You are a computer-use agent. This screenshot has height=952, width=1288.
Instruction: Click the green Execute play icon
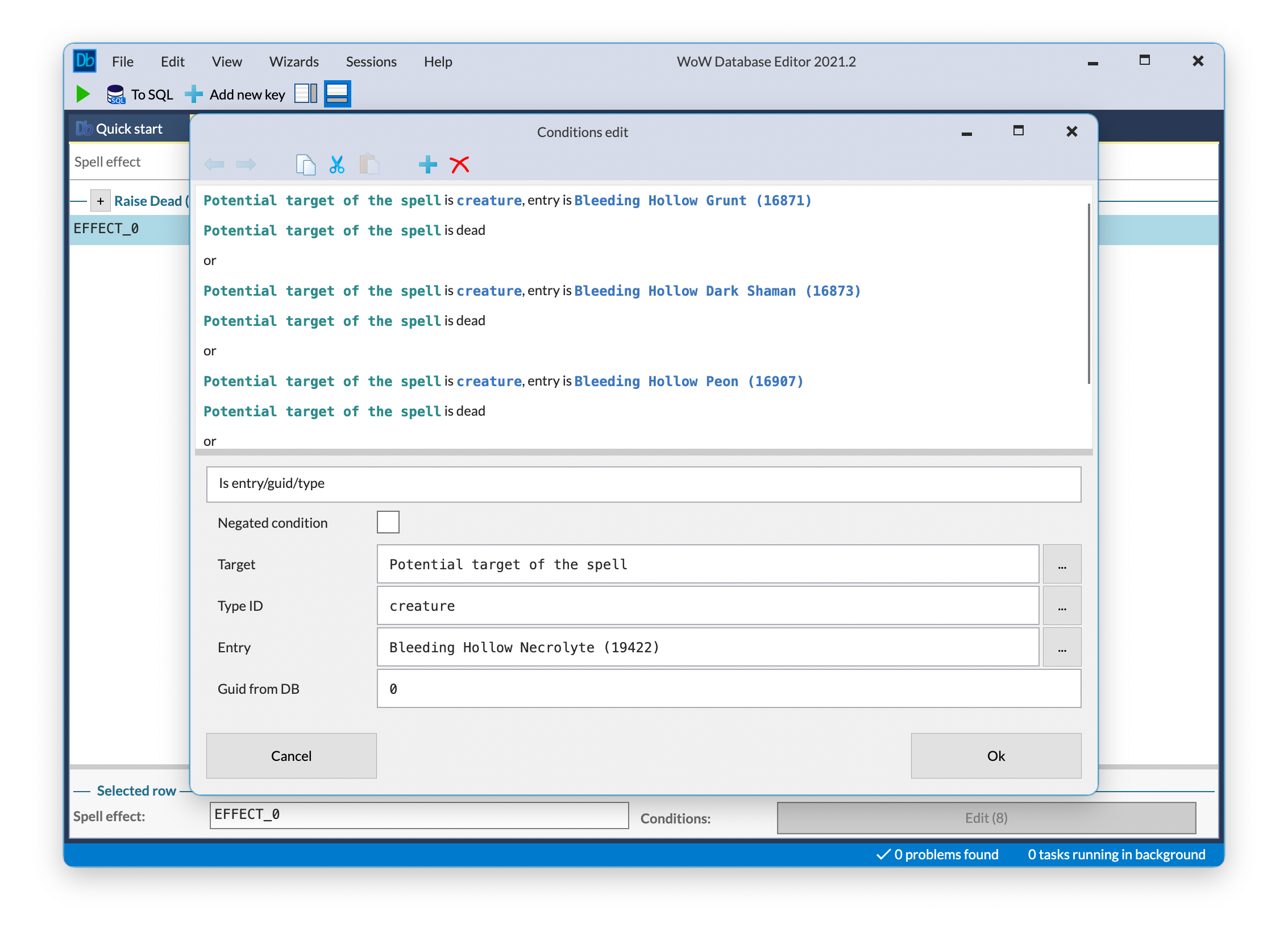pos(83,94)
